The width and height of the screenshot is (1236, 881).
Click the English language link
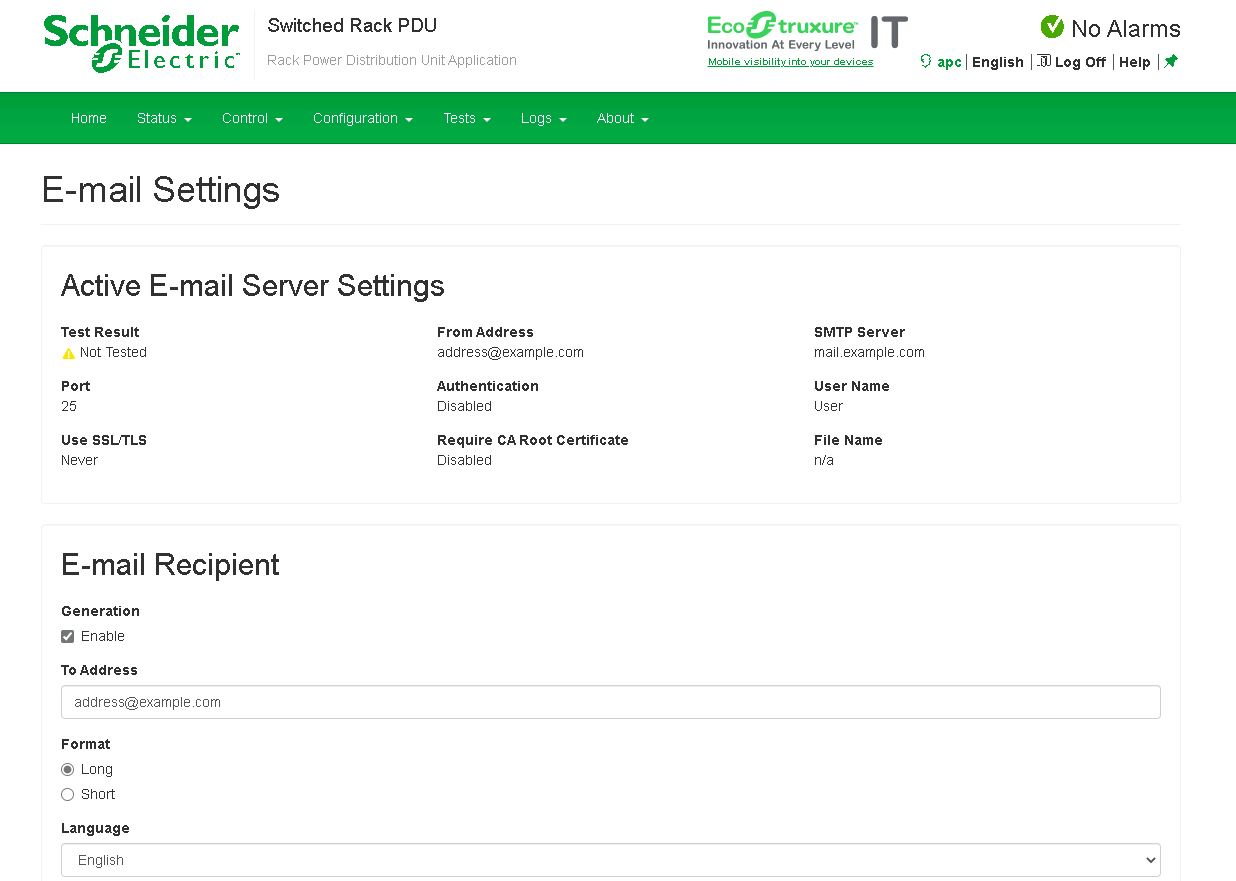(998, 62)
